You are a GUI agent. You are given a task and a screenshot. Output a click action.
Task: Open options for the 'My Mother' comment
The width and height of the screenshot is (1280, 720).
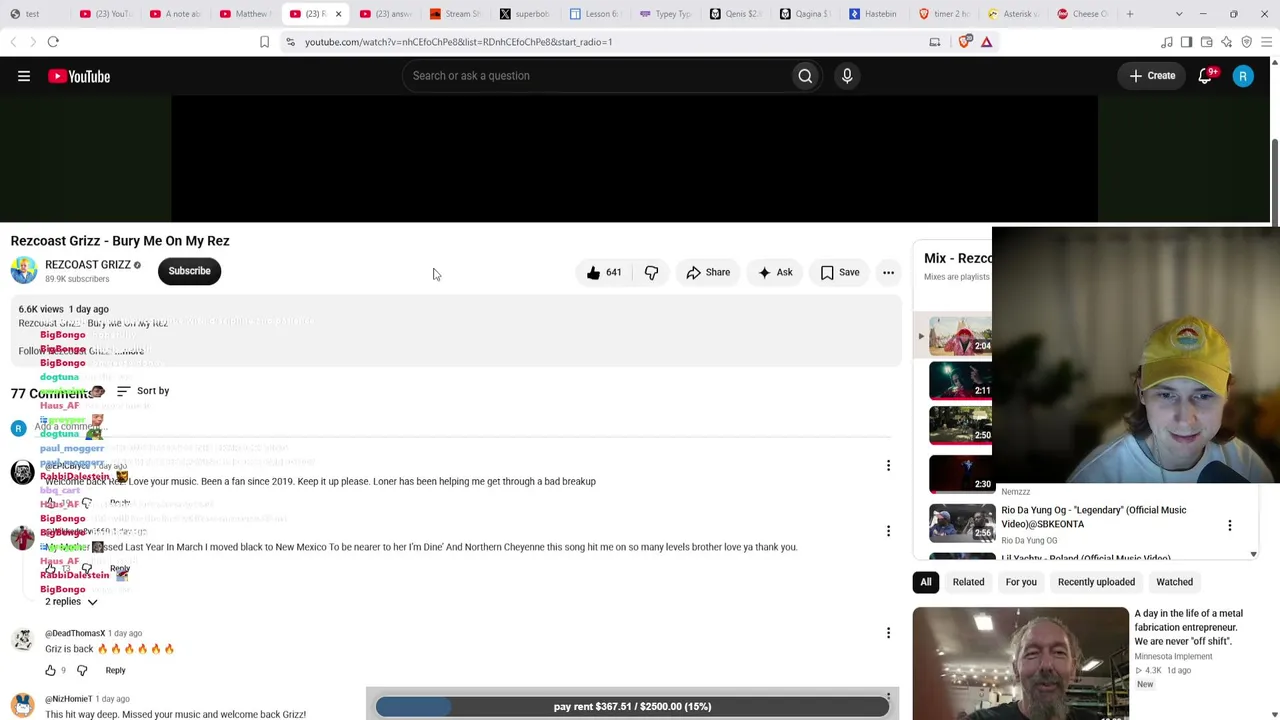pos(888,531)
